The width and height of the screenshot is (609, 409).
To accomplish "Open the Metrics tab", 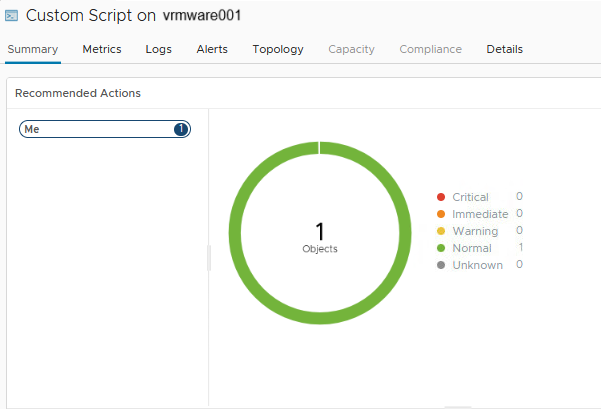I will [102, 49].
